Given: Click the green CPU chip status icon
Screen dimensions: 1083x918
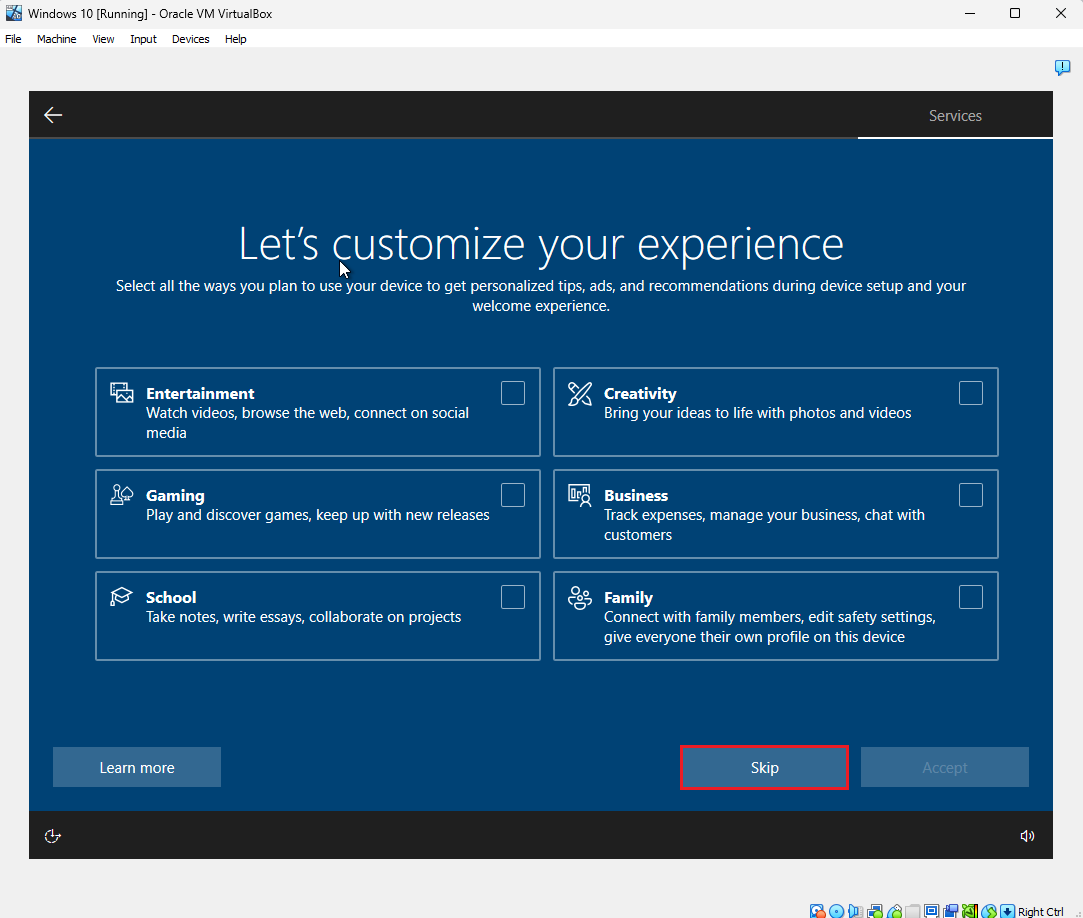Looking at the screenshot, I should pyautogui.click(x=969, y=911).
